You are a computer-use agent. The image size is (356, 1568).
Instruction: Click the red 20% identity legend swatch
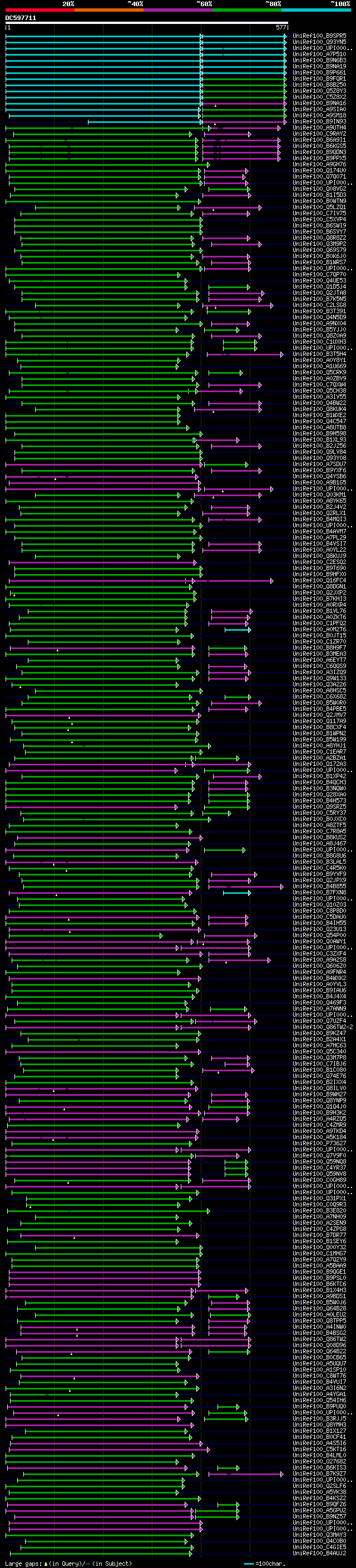(39, 10)
